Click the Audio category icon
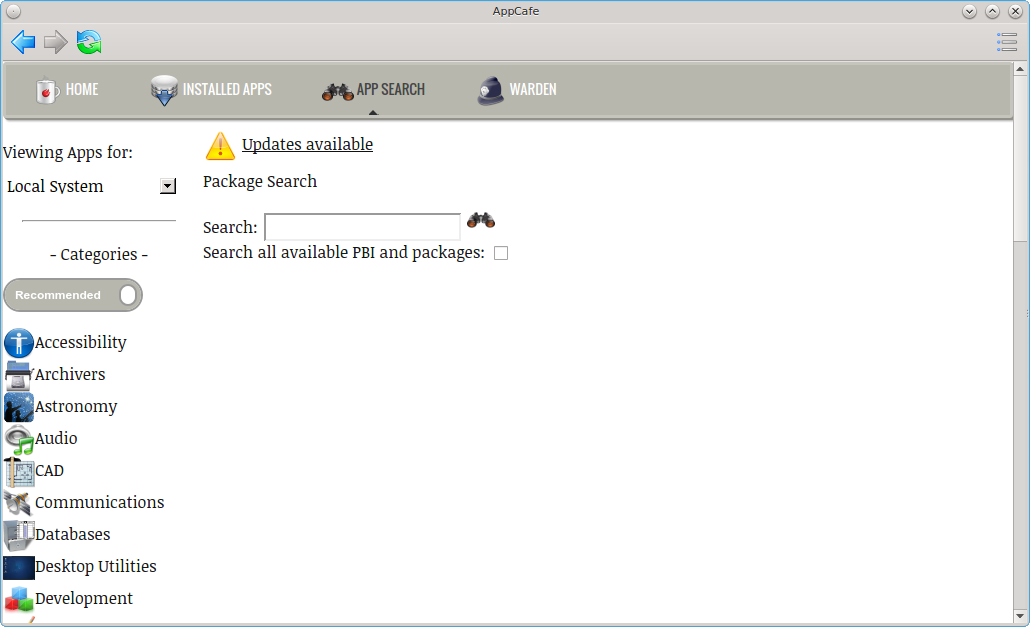1030x627 pixels. [x=18, y=439]
